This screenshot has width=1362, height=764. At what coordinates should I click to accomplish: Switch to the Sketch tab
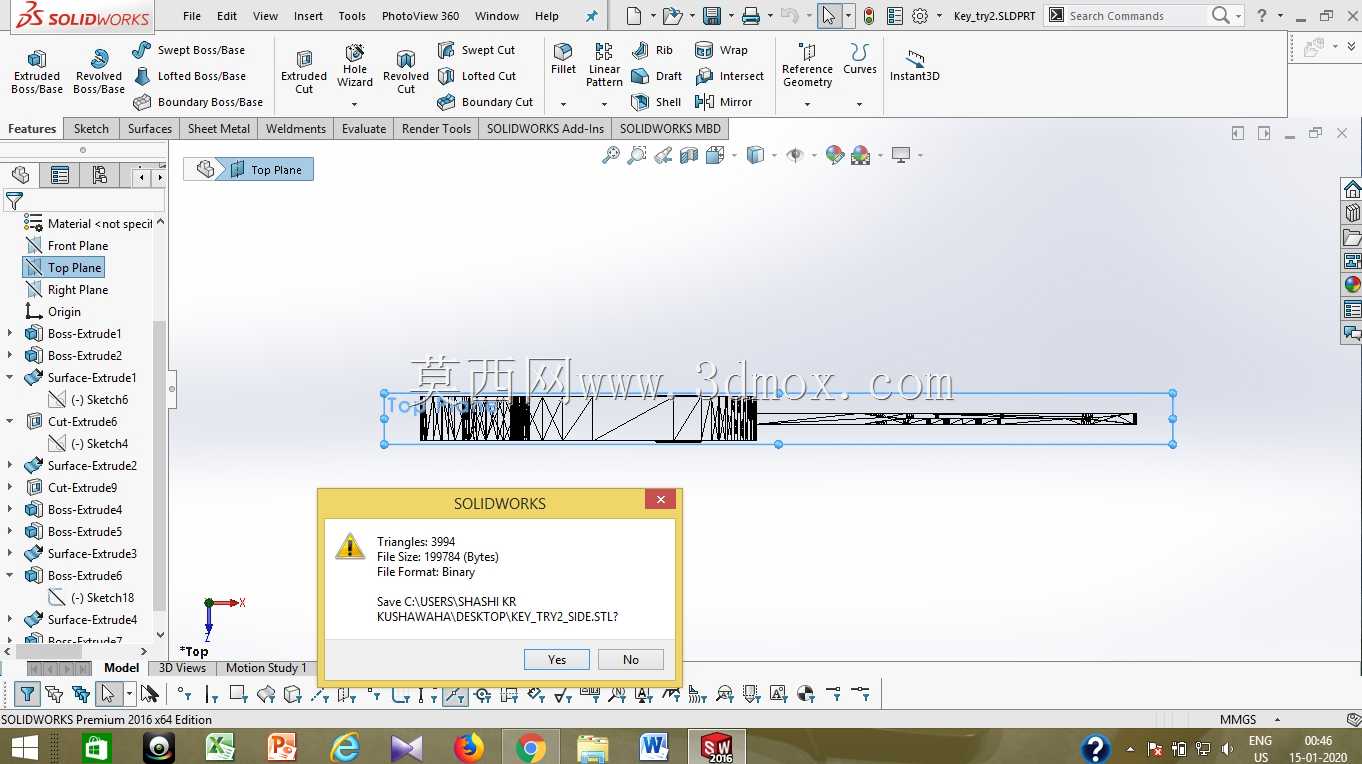[x=91, y=129]
